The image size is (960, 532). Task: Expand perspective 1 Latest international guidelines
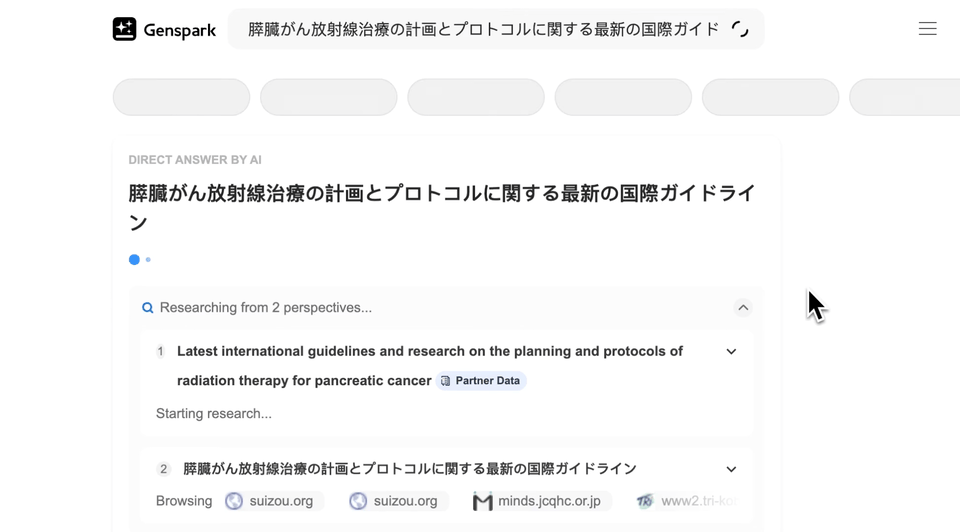[x=731, y=352]
